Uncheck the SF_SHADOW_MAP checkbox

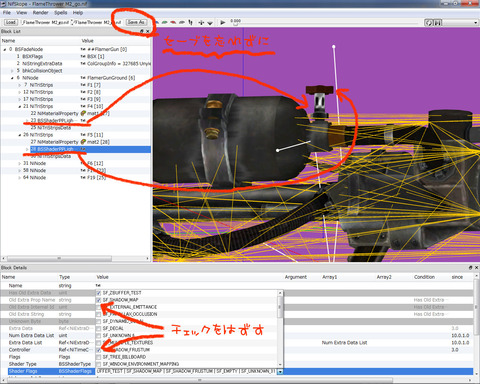point(98,300)
